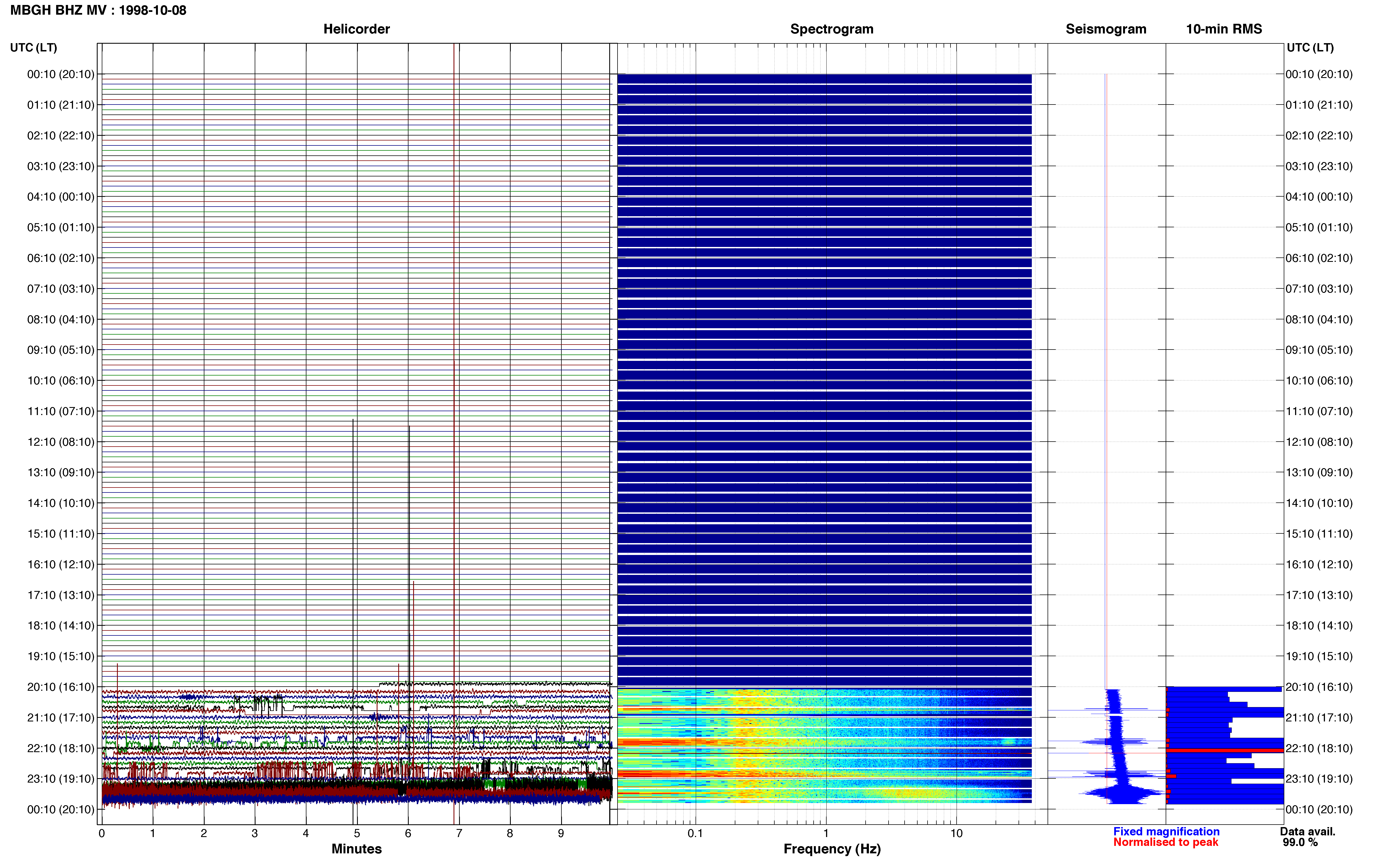This screenshot has width=1388, height=868.
Task: Click the Frequency (Hz) axis label
Action: click(832, 849)
